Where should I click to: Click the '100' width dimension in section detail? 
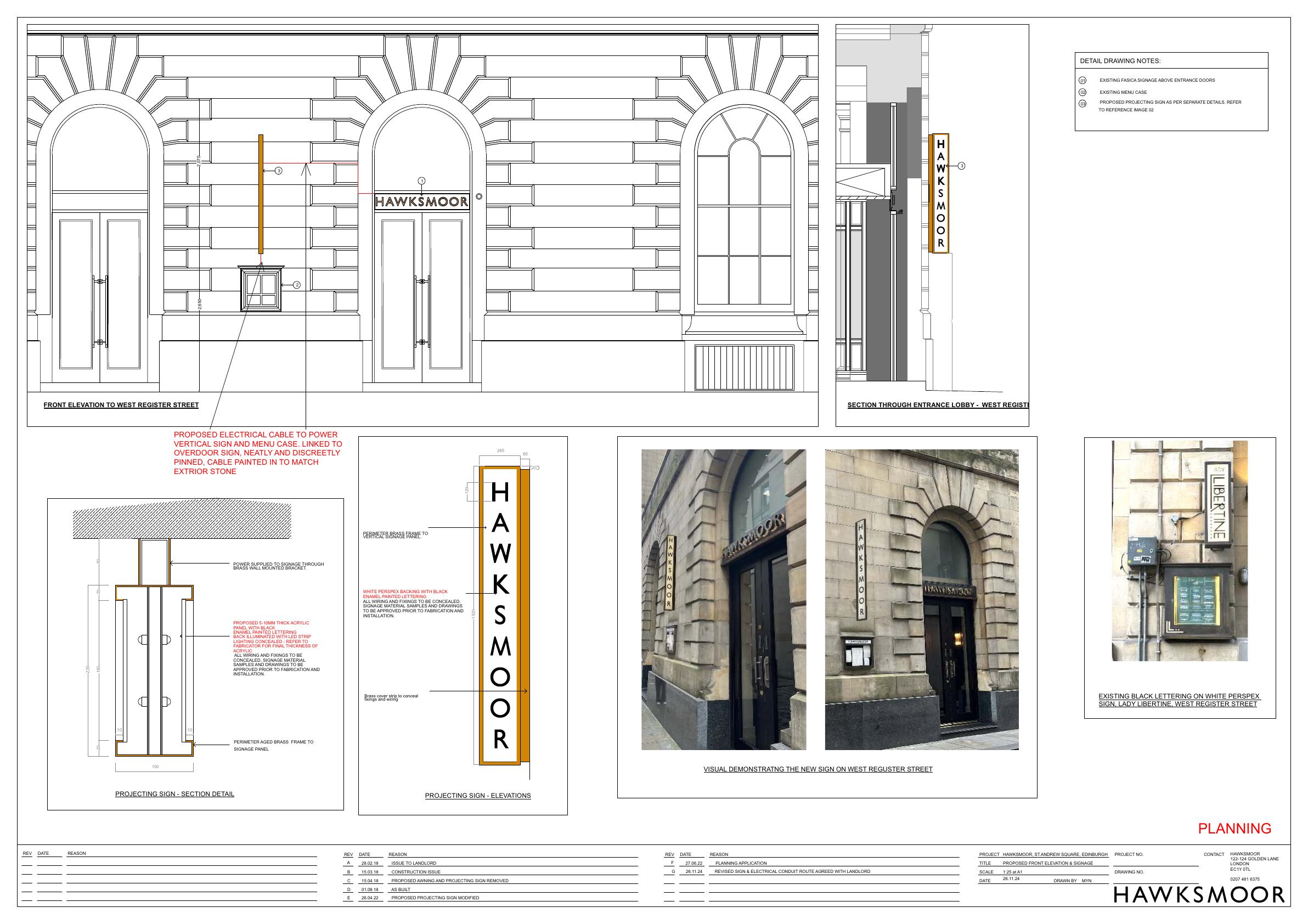(x=155, y=767)
